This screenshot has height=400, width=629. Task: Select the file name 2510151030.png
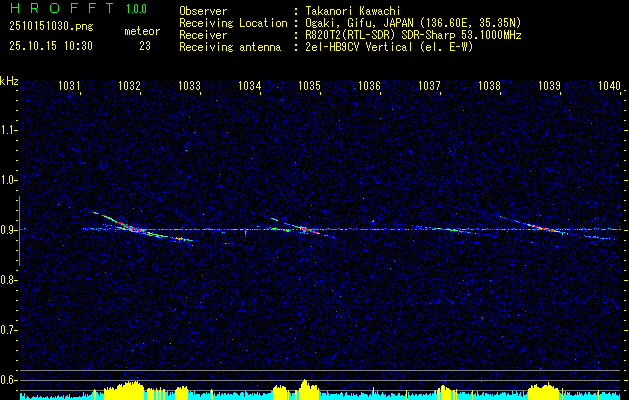51,26
